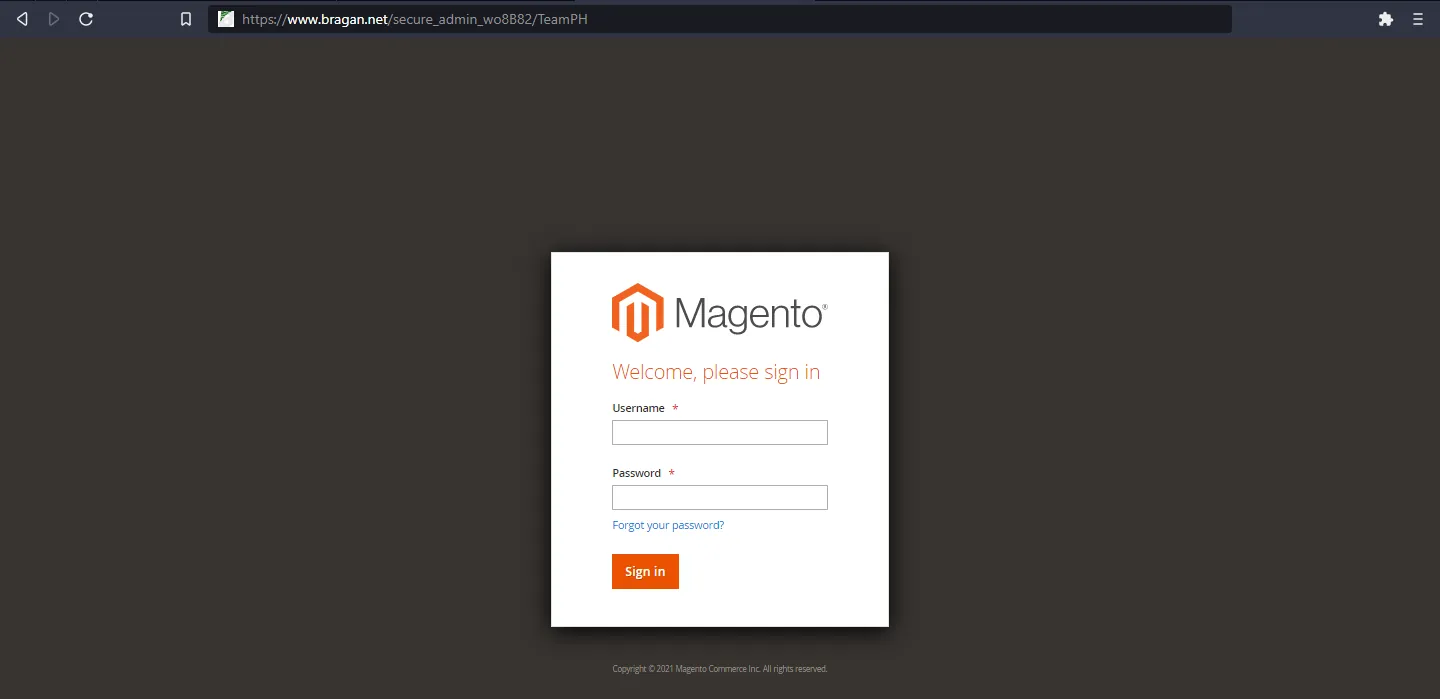This screenshot has width=1440, height=699.
Task: Click into the Password field
Action: tap(720, 497)
